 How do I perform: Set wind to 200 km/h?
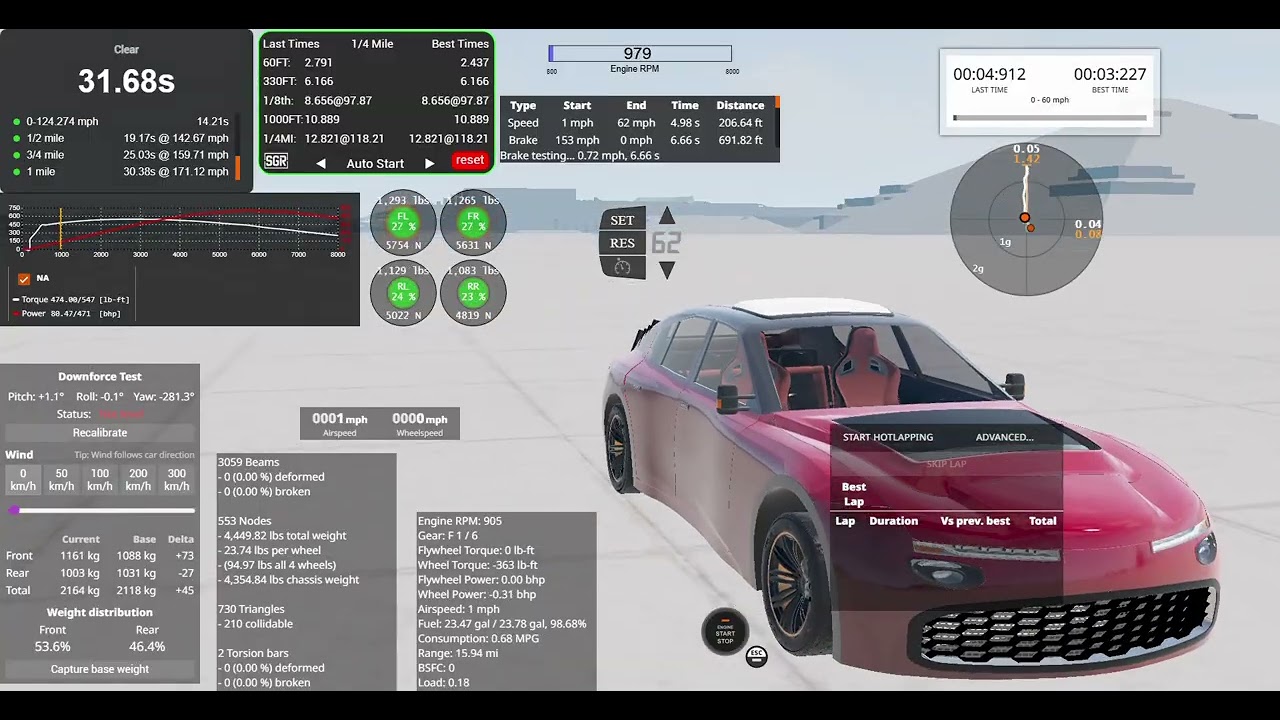pyautogui.click(x=138, y=479)
